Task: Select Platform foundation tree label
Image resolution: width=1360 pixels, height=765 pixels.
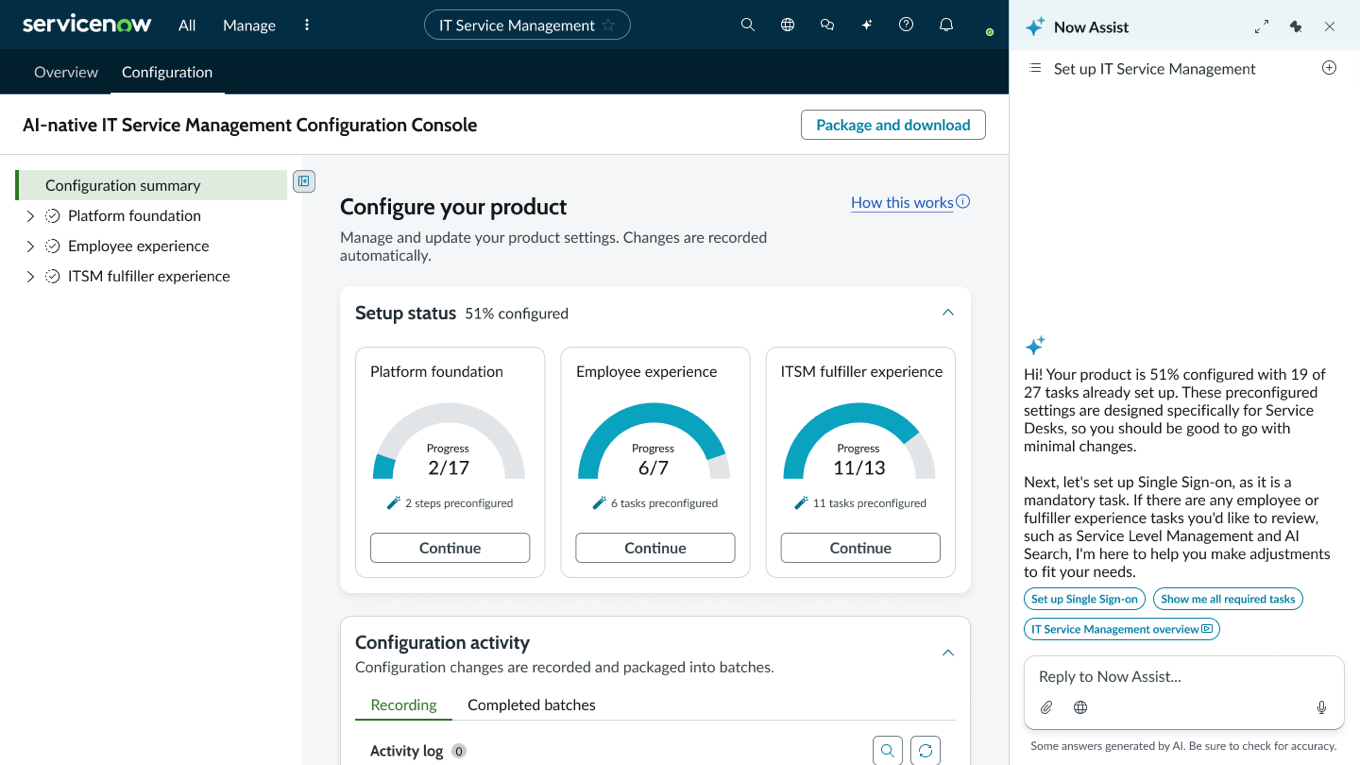Action: (134, 216)
